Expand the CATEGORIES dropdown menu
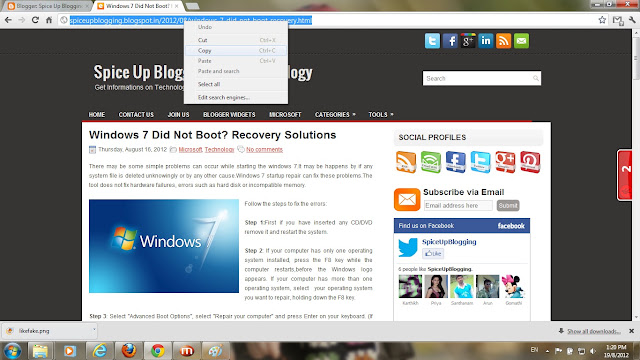Screen dimensions: 640x360 [335, 115]
